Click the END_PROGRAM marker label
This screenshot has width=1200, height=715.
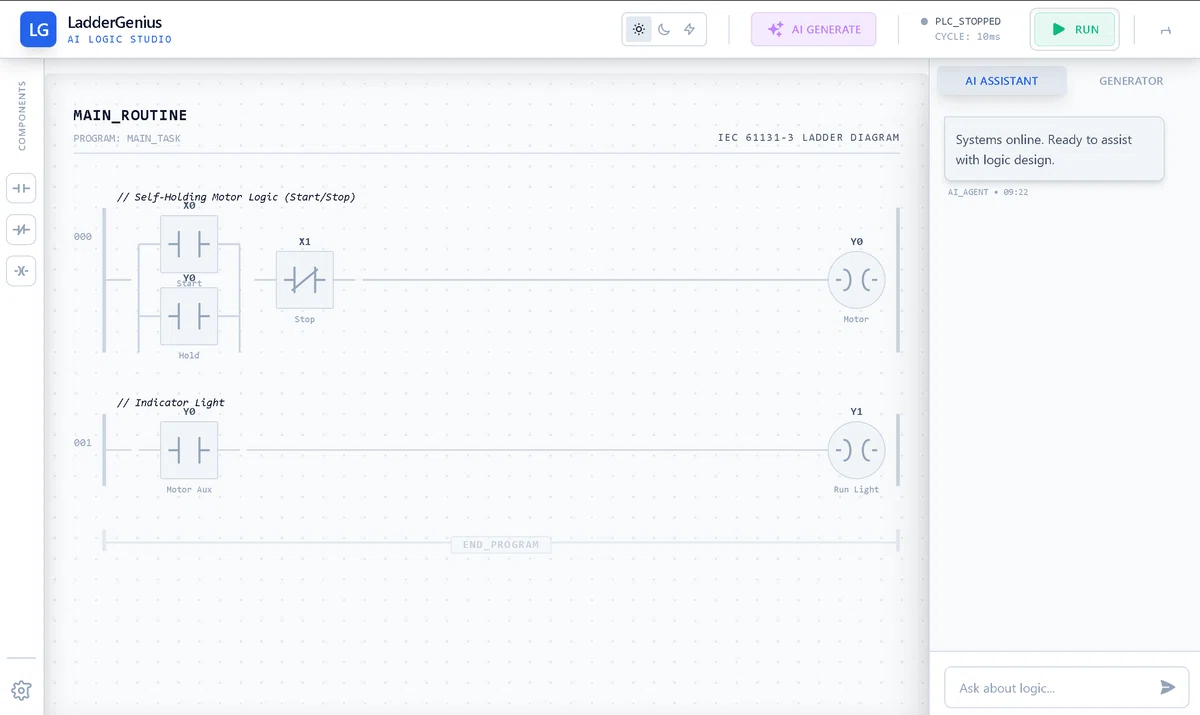pos(501,545)
